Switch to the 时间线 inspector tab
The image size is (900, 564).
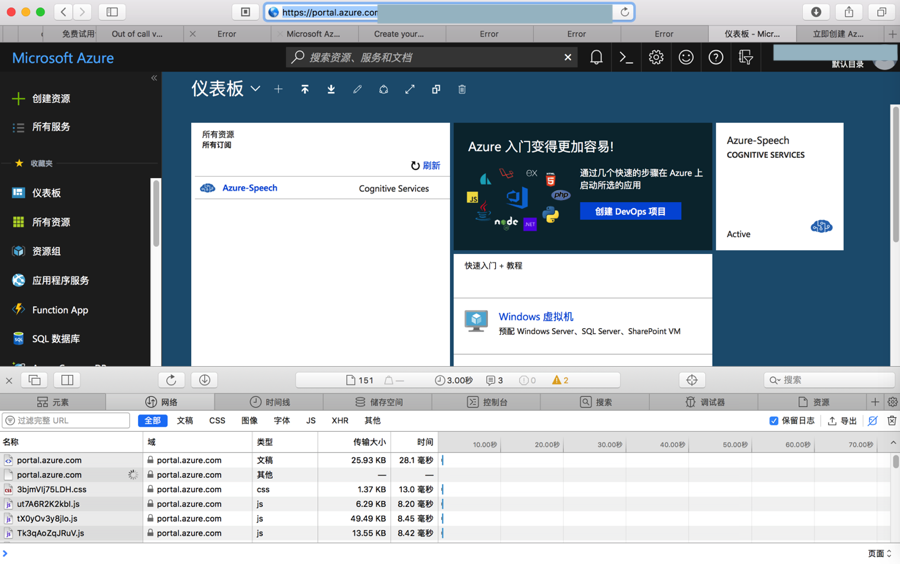coord(270,402)
